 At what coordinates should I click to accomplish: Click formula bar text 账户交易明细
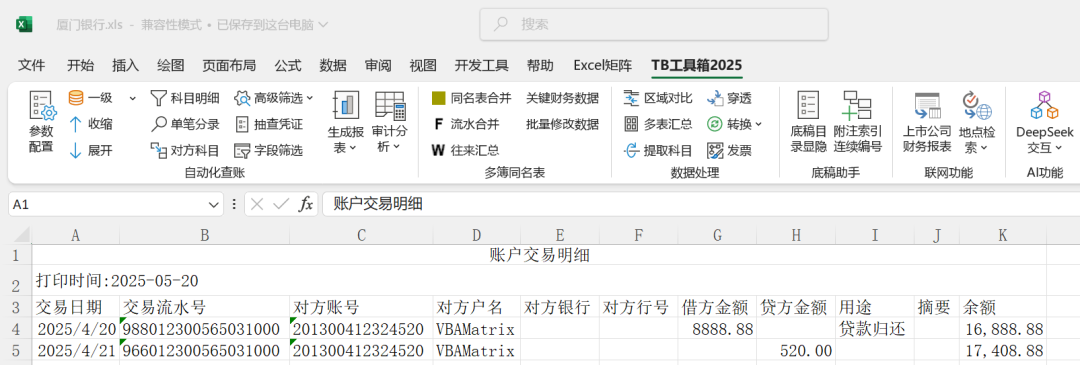[378, 204]
